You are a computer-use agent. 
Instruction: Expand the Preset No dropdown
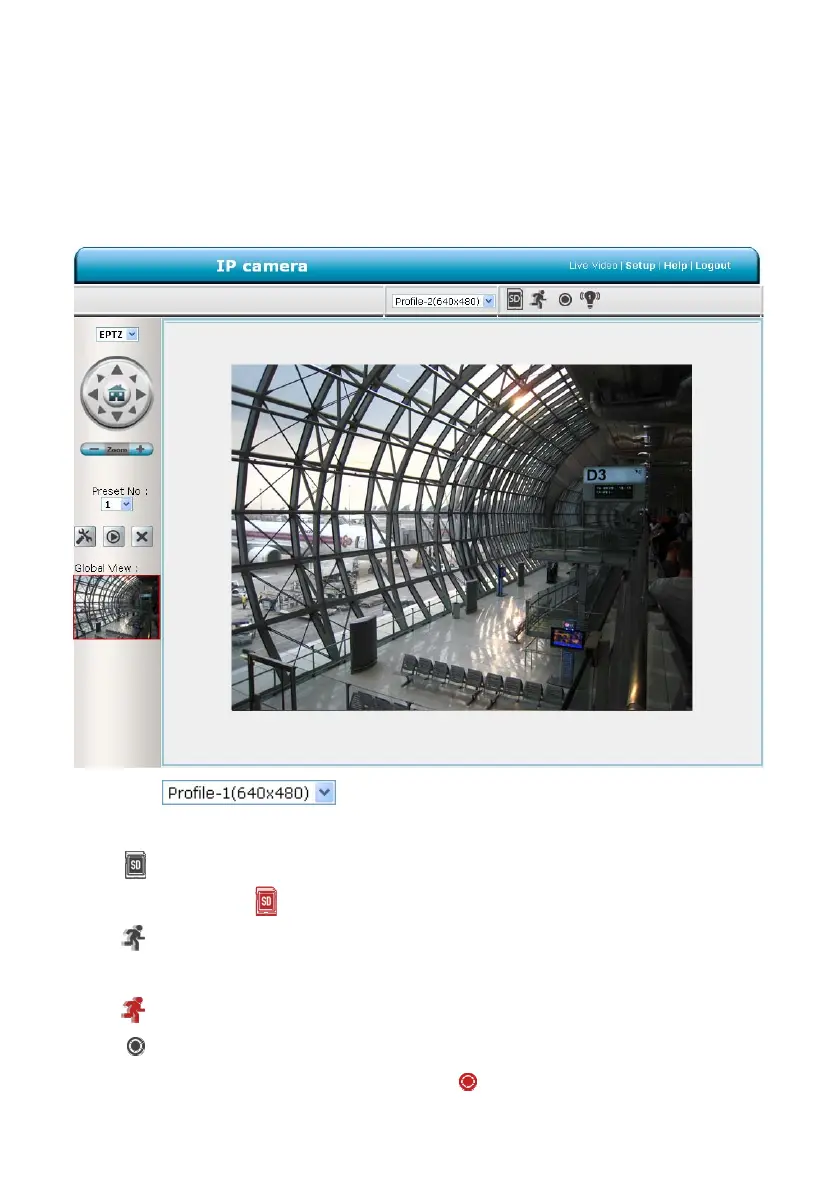pos(117,505)
